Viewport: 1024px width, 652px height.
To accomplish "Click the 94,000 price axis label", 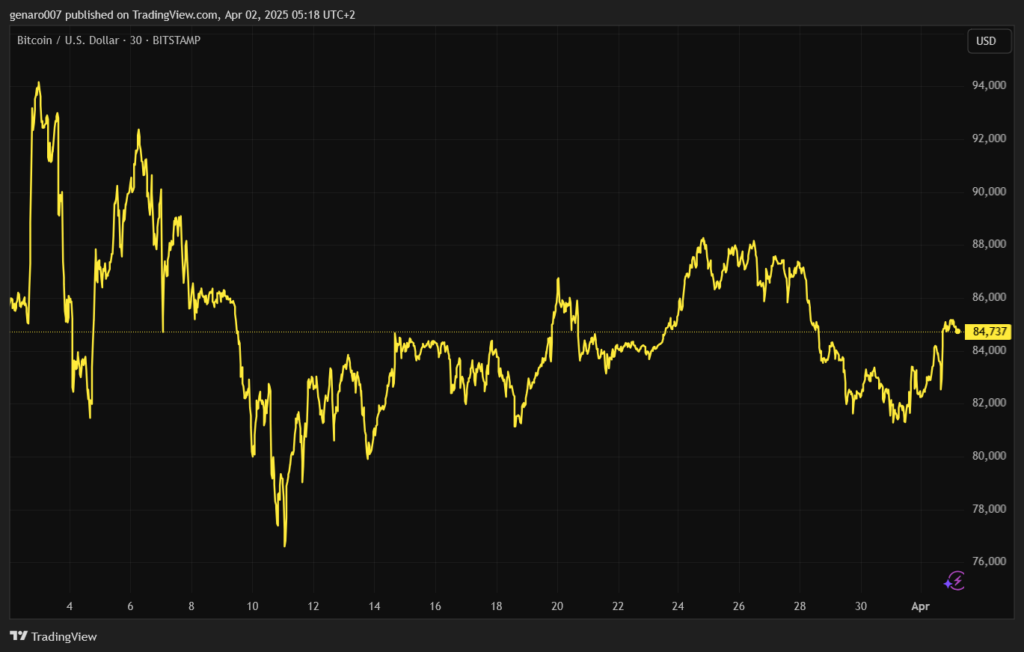I will tap(990, 86).
